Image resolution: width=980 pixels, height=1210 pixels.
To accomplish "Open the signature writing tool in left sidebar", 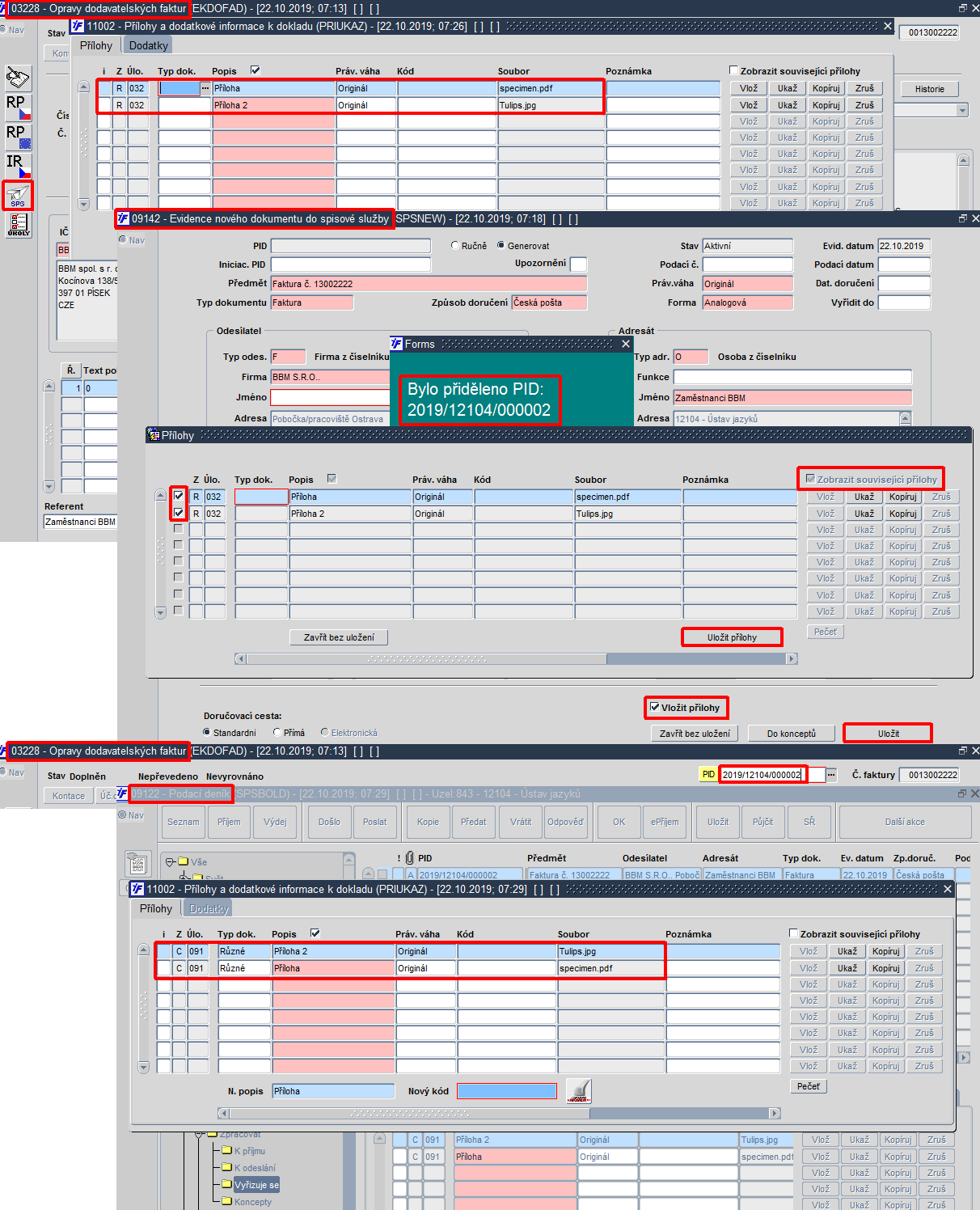I will click(18, 78).
